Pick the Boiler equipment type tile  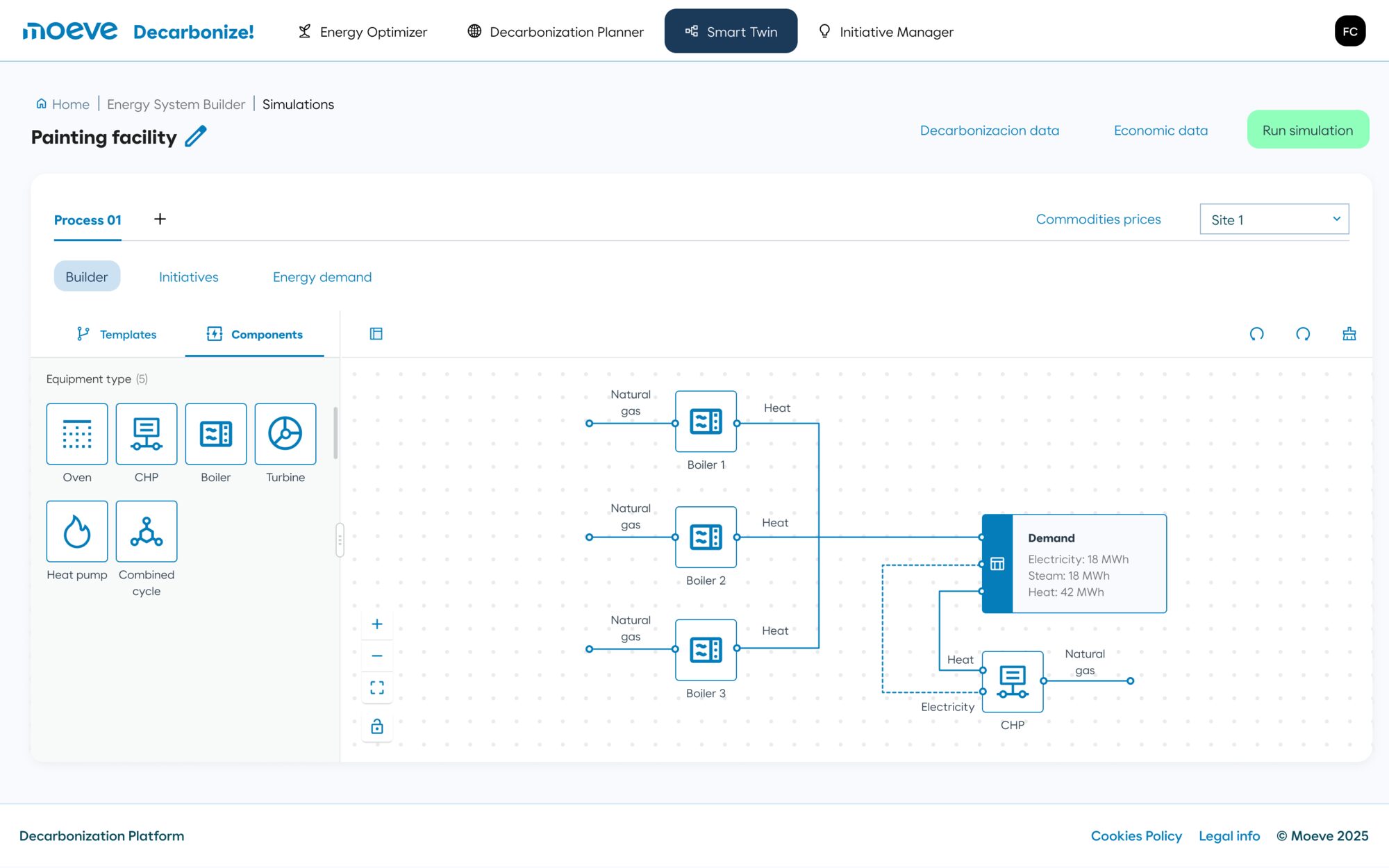(216, 434)
